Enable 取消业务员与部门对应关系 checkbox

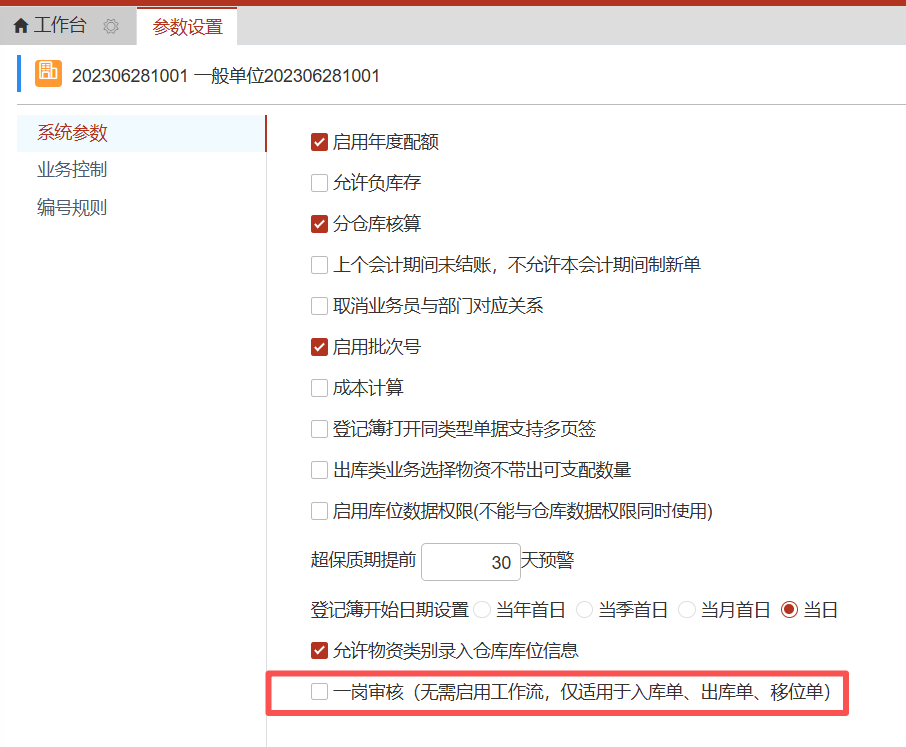pyautogui.click(x=320, y=306)
